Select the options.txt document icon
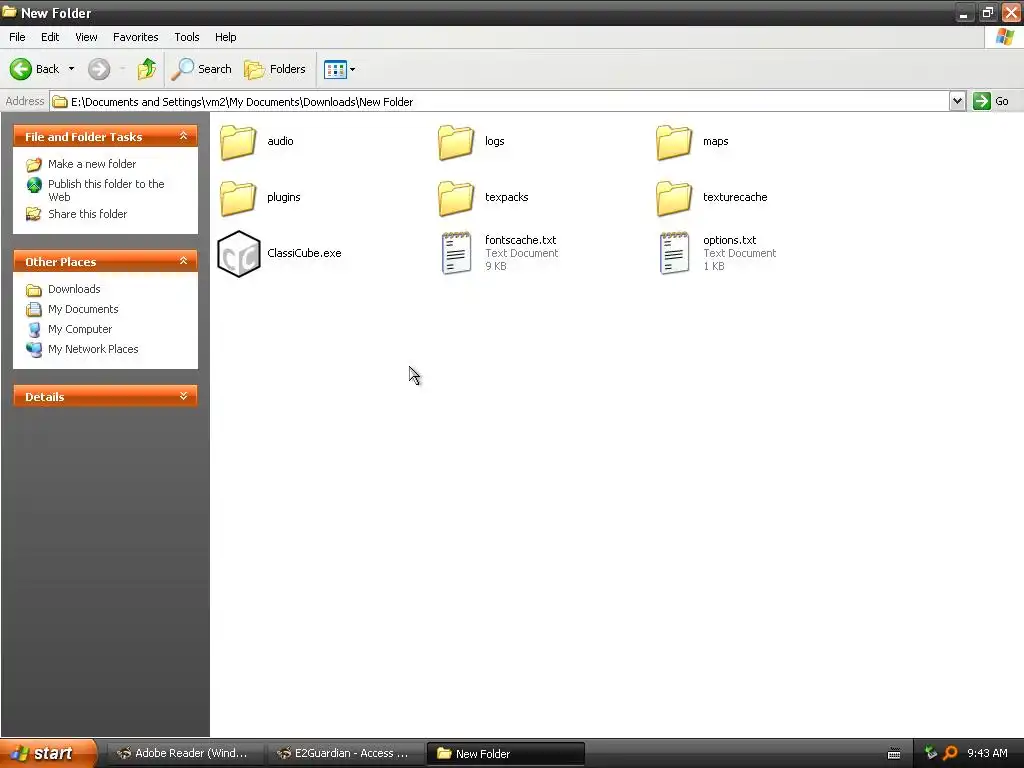The image size is (1024, 768). click(674, 253)
